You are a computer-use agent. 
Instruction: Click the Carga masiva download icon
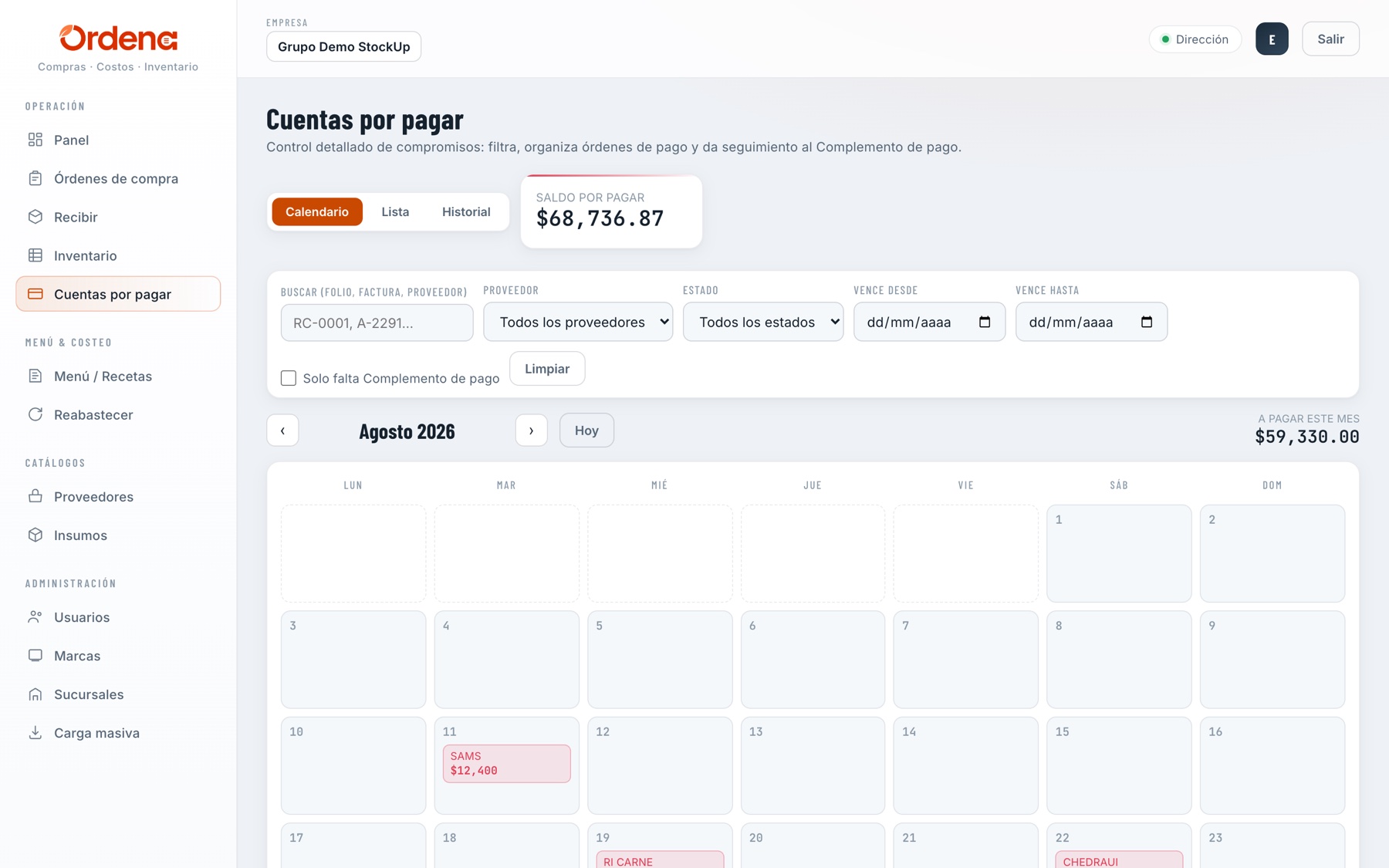click(x=35, y=732)
